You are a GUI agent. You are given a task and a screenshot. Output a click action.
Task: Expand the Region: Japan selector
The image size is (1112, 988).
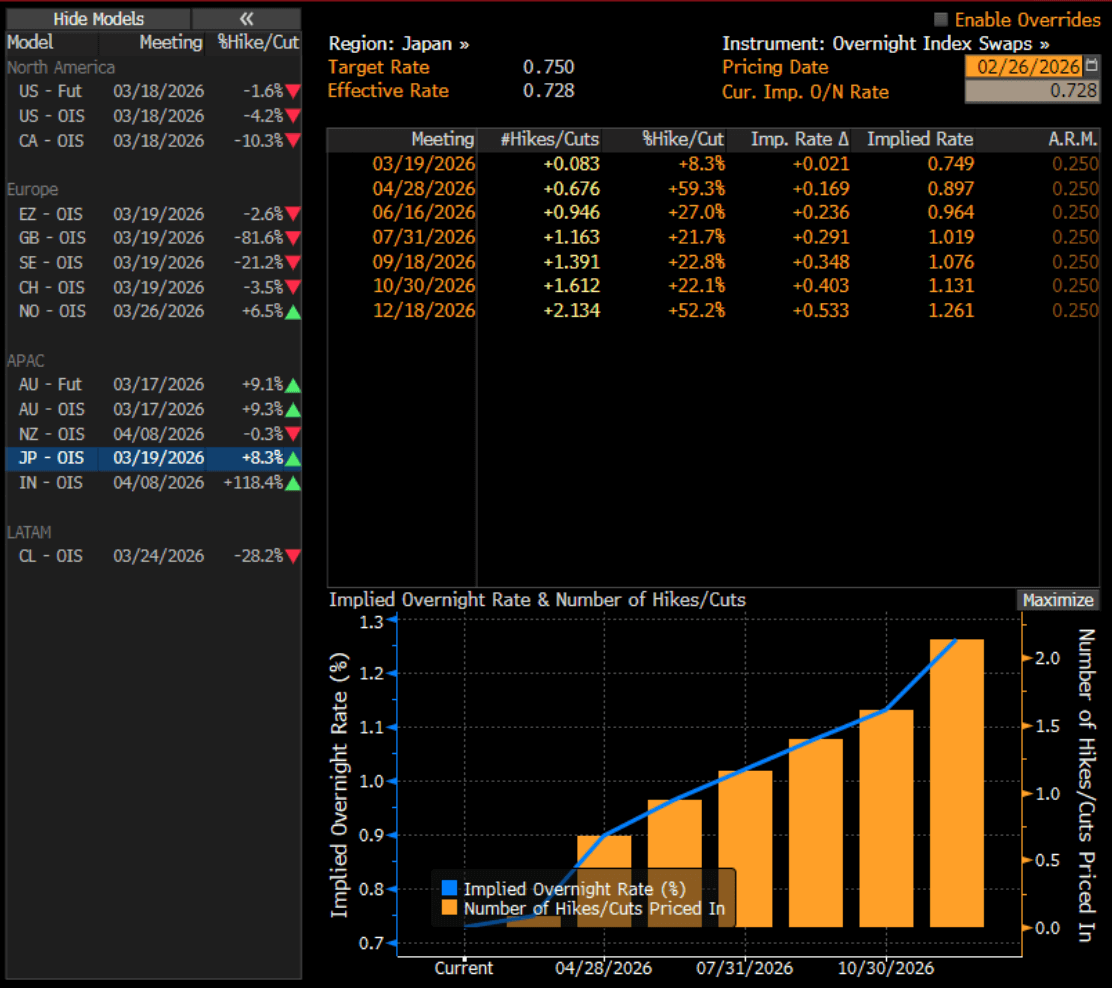(399, 44)
